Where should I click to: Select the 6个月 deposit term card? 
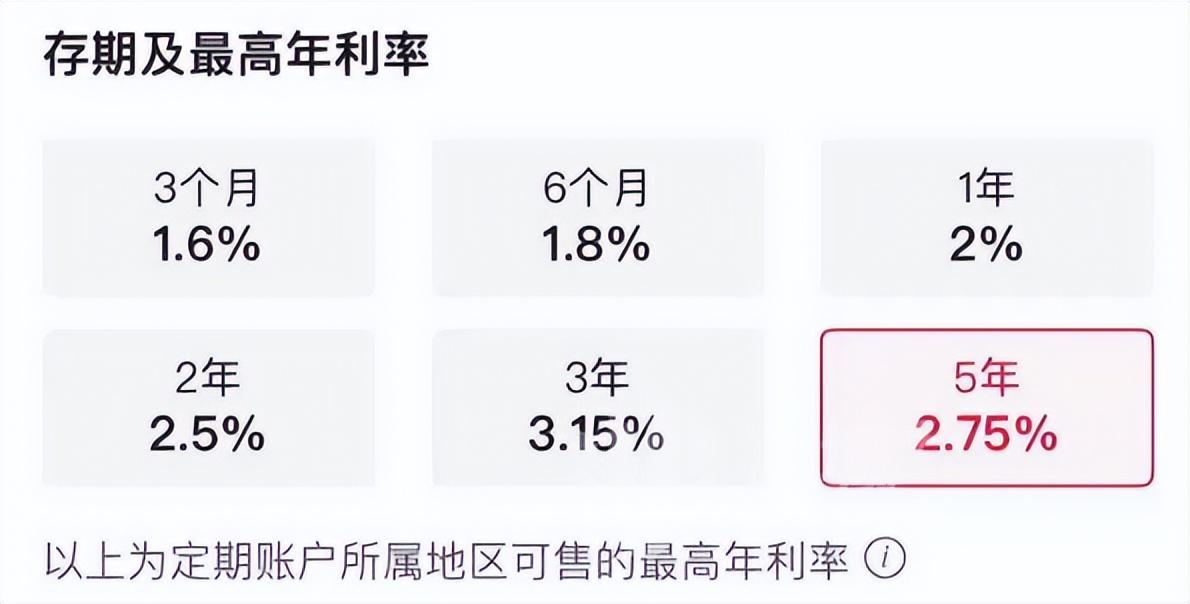coord(597,217)
